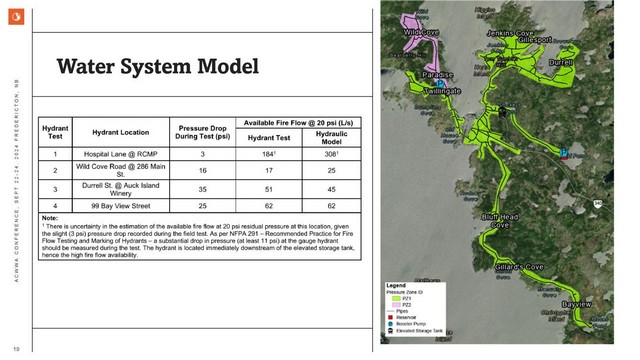The height and width of the screenshot is (360, 640).
Task: Click the elevated storage tank map marker
Action: pyautogui.click(x=502, y=111)
